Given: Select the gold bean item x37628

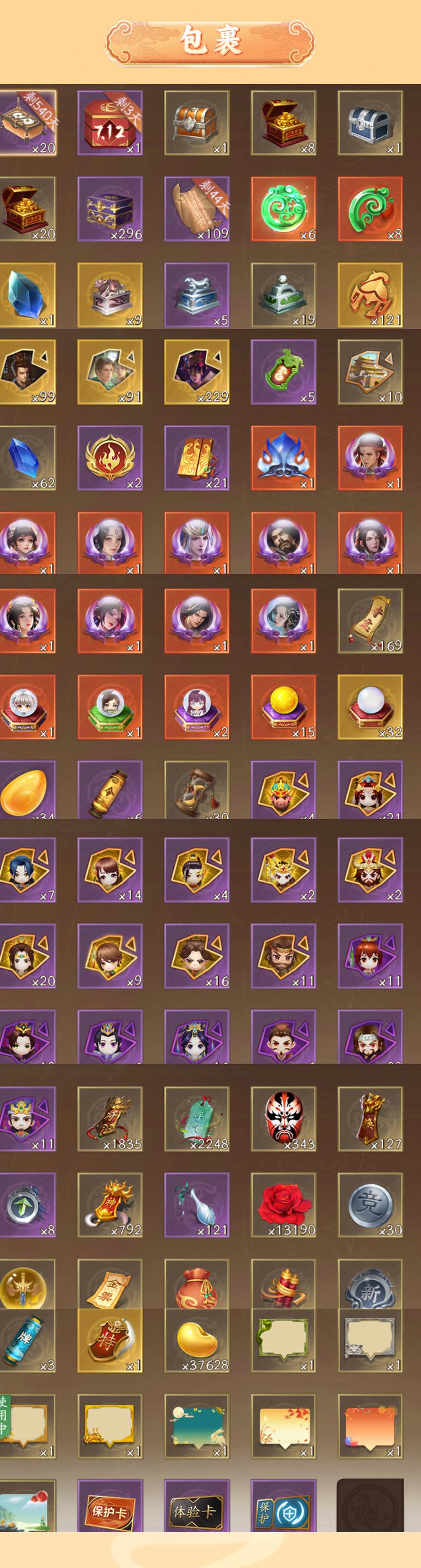Looking at the screenshot, I should (x=197, y=1340).
